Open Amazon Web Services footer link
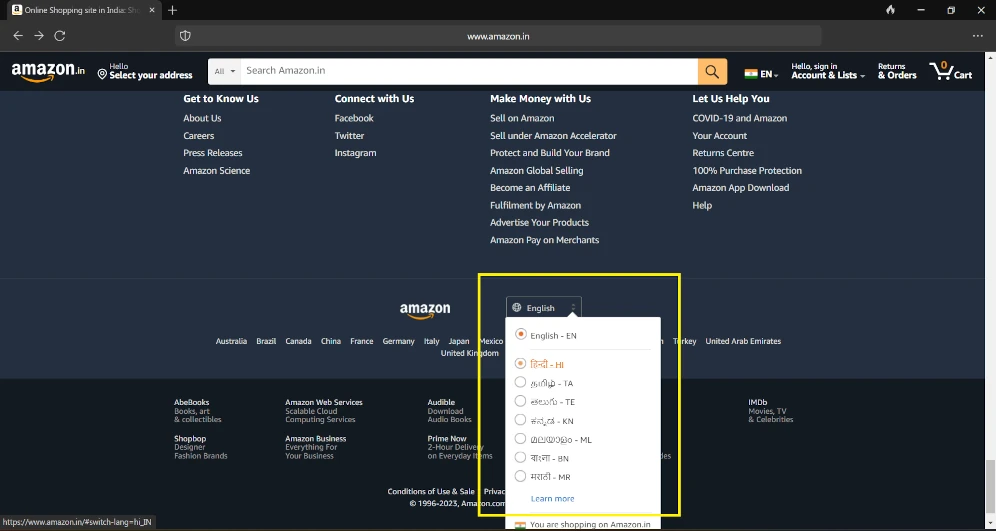 (324, 411)
